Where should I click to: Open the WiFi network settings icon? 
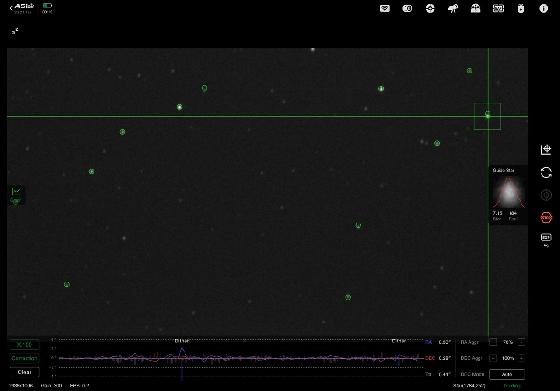pyautogui.click(x=385, y=8)
